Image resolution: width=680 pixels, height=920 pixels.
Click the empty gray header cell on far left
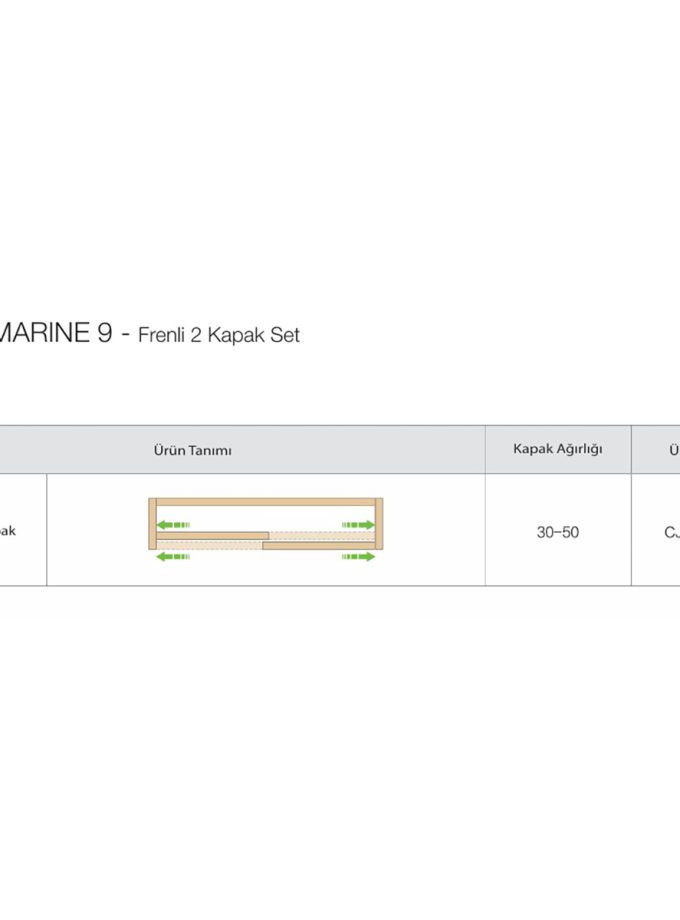pos(22,450)
